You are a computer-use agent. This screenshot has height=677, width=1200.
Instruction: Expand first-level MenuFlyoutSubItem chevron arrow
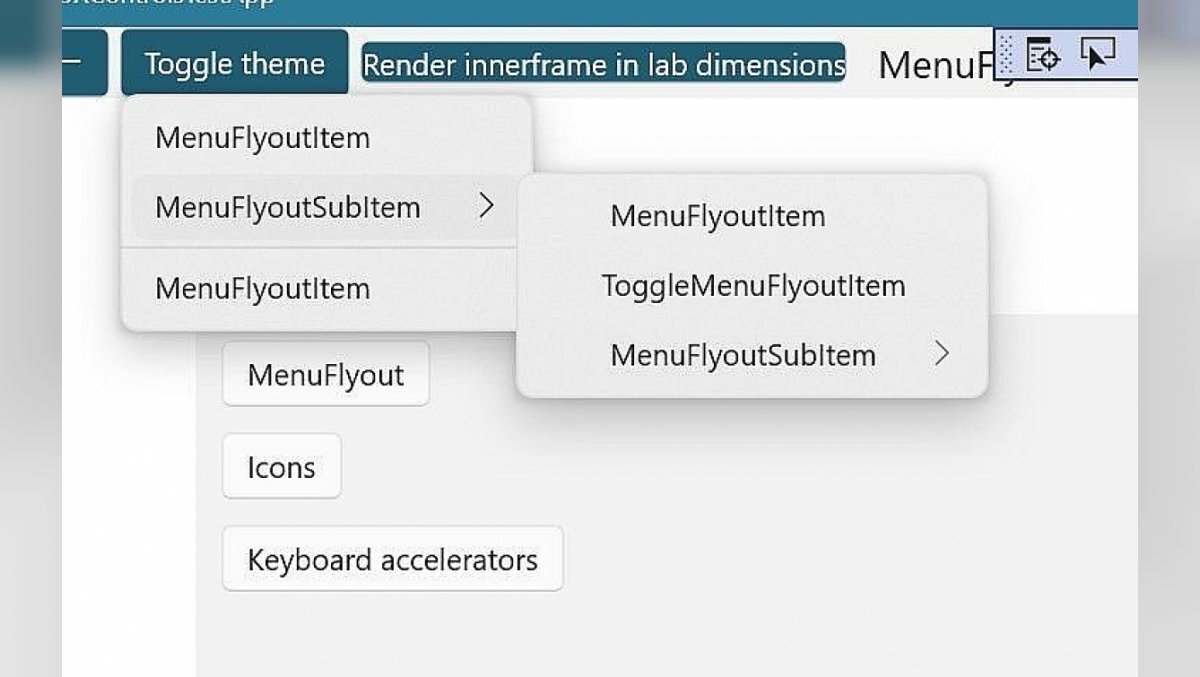(486, 207)
